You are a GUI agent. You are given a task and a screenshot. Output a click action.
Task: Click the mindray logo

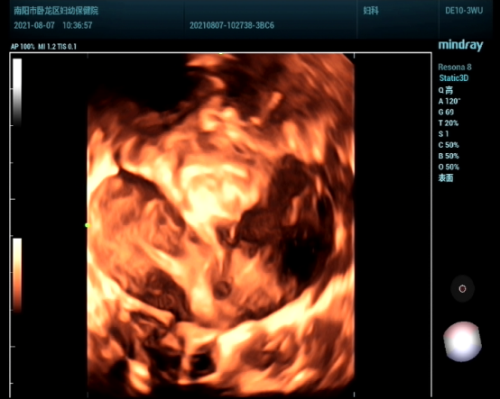(x=460, y=45)
